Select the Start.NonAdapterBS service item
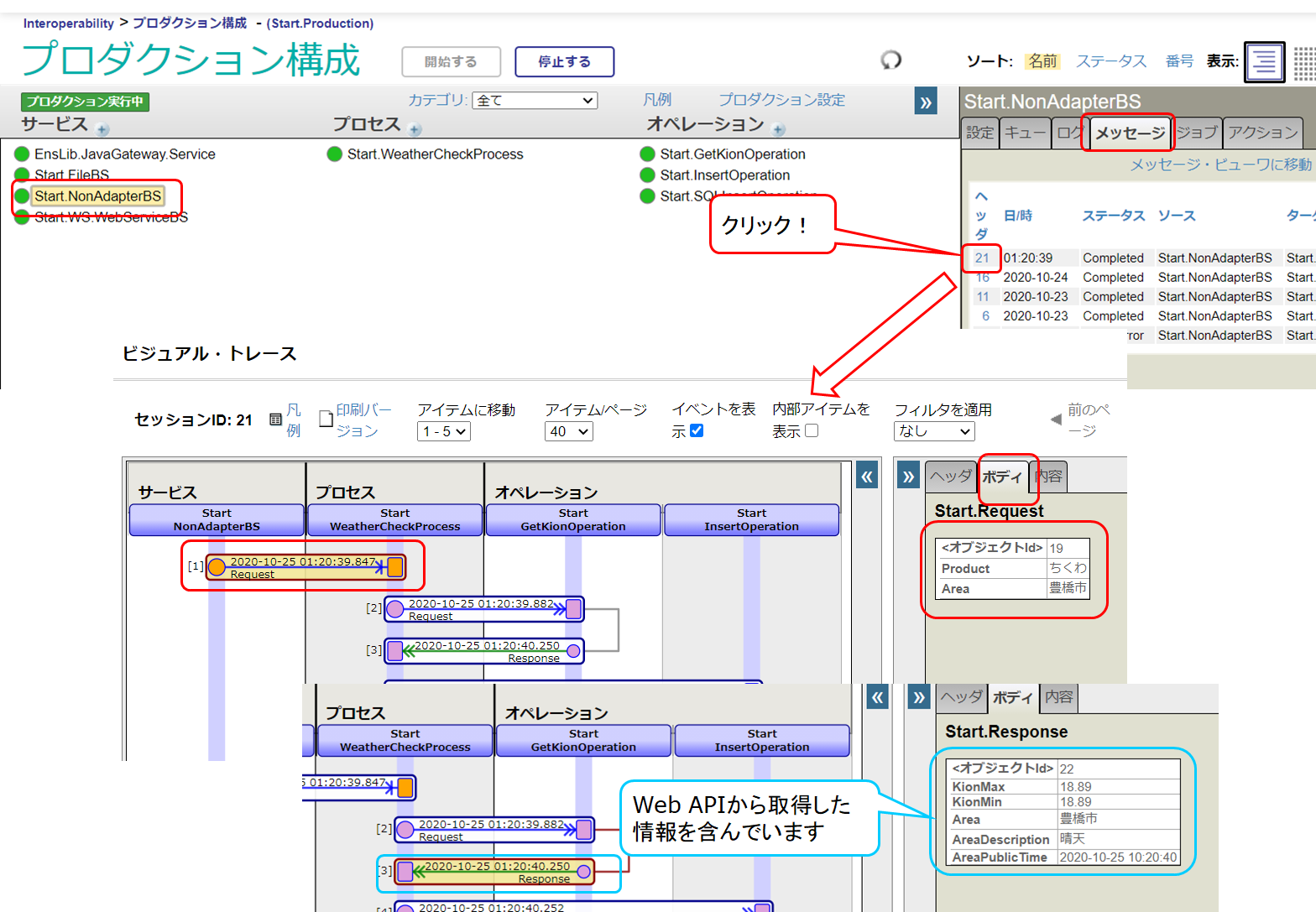This screenshot has height=912, width=1316. pyautogui.click(x=97, y=196)
